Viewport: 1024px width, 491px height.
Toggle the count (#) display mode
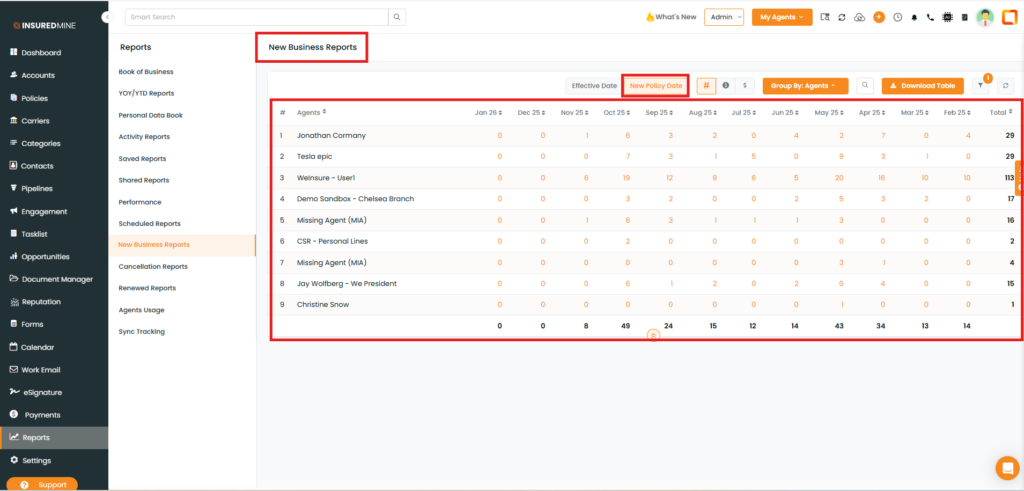[x=706, y=86]
